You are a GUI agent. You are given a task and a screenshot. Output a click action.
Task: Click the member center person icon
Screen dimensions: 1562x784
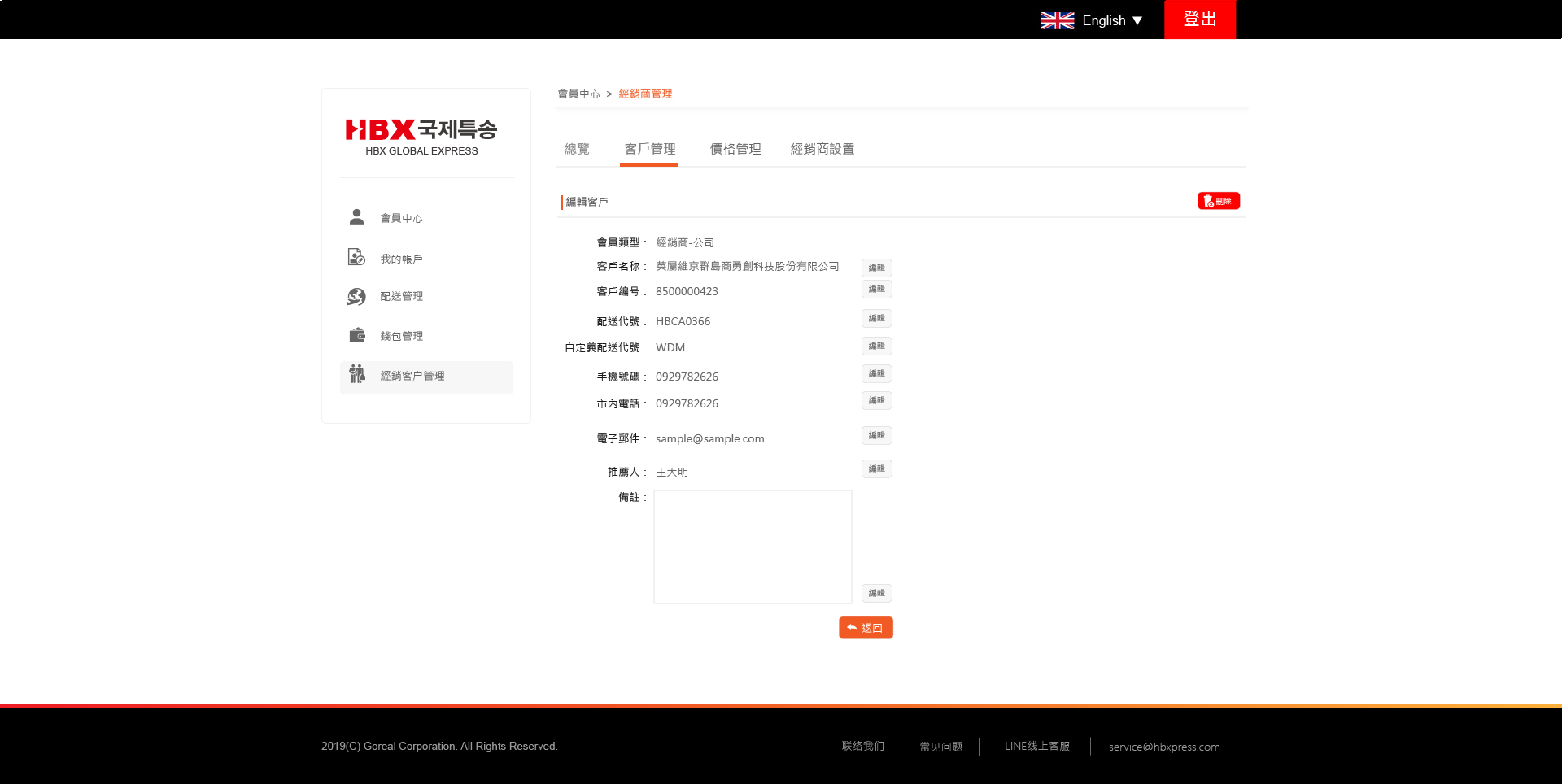tap(356, 217)
